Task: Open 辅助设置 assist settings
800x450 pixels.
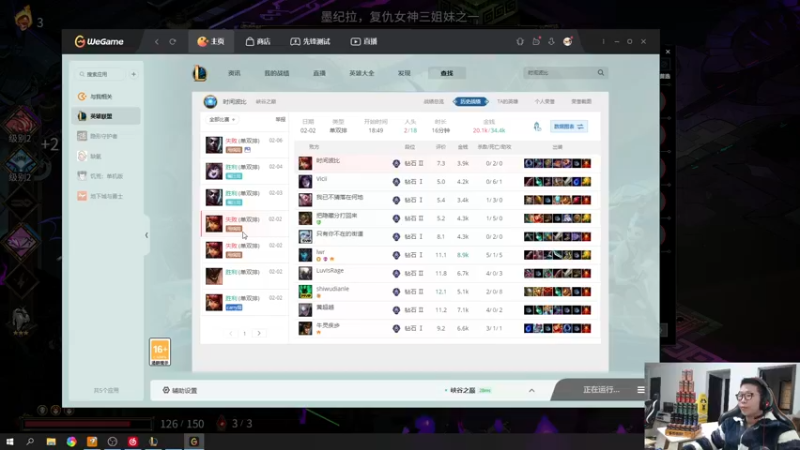Action: click(180, 390)
